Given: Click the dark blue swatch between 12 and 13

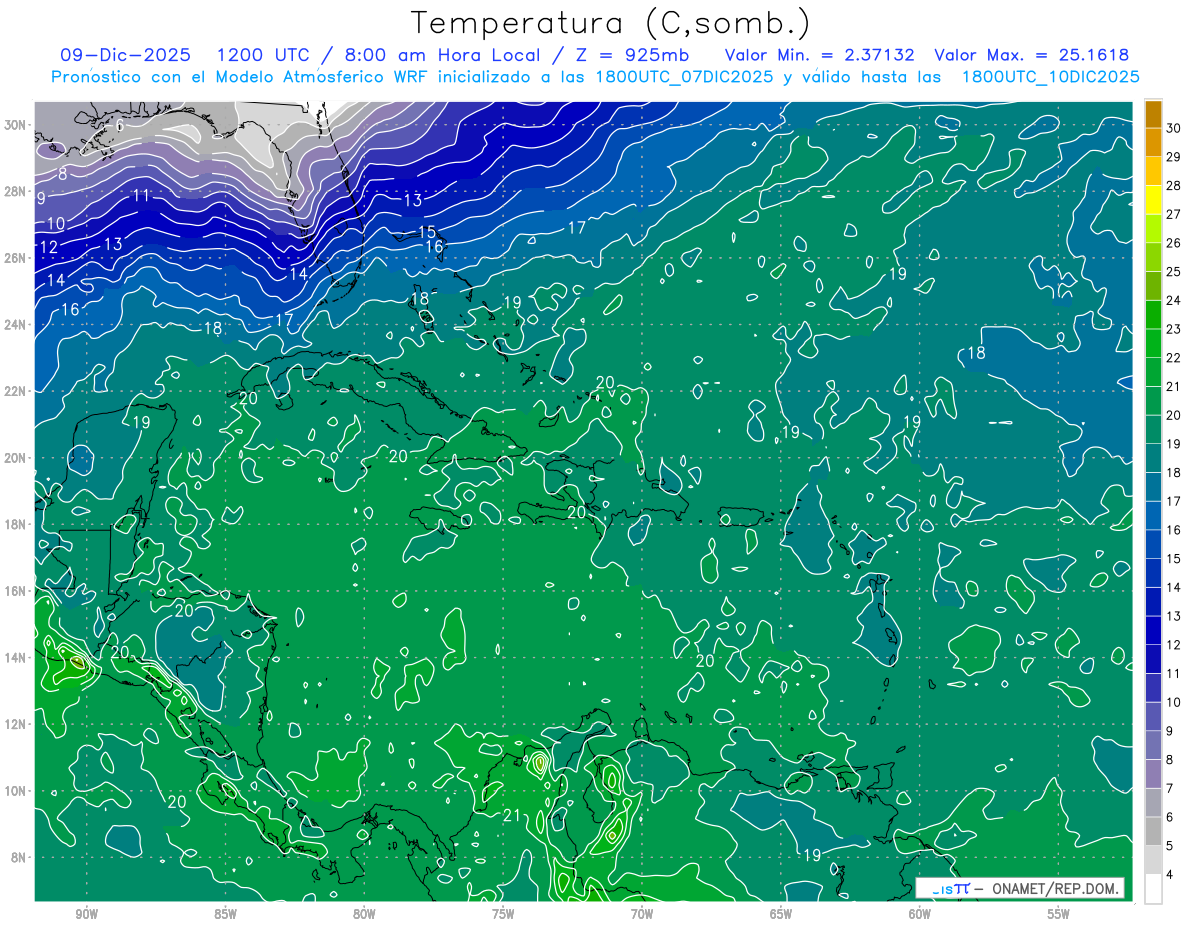Looking at the screenshot, I should click(x=1153, y=630).
